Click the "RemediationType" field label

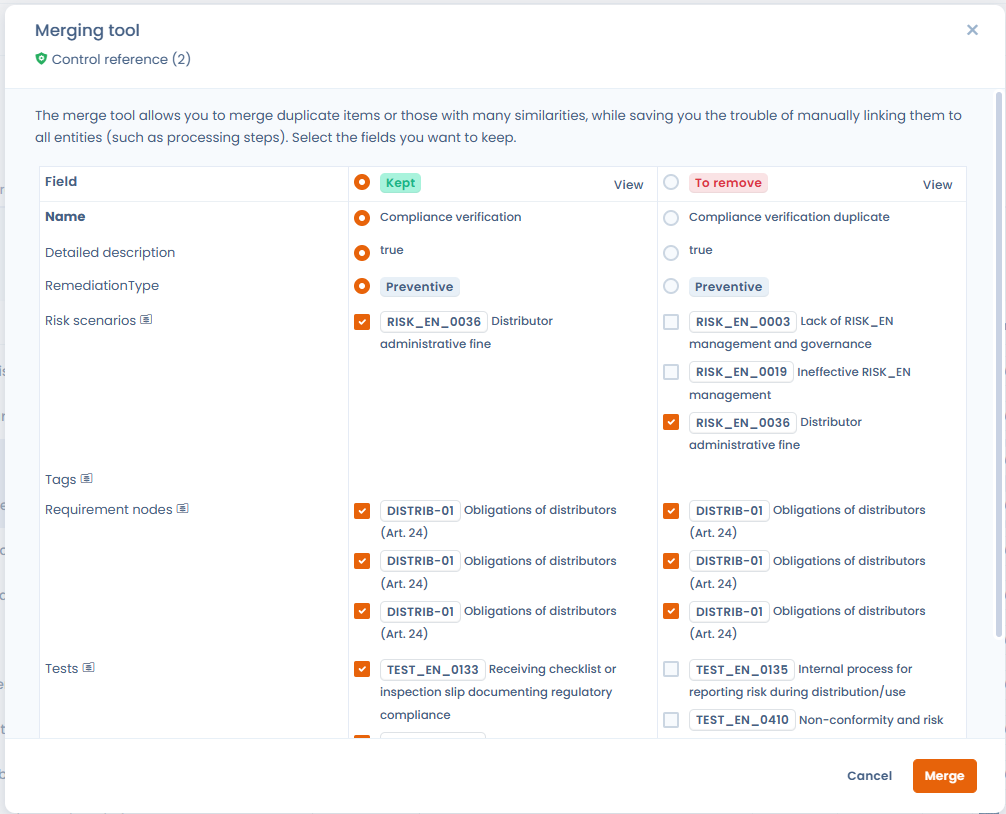[x=102, y=285]
